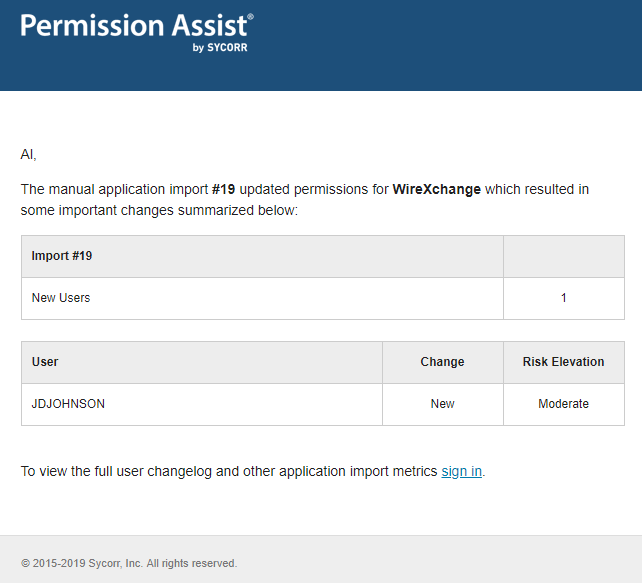Image resolution: width=642 pixels, height=583 pixels.
Task: Click the blue header banner area
Action: [321, 45]
